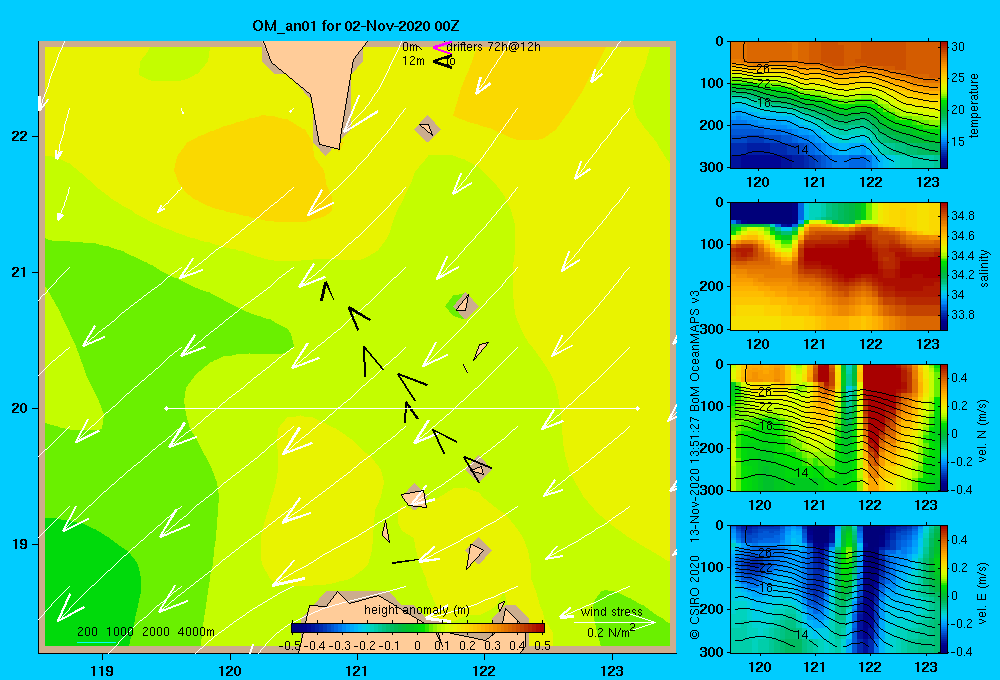This screenshot has width=1000, height=680.
Task: Click longitude label 119 on main map
Action: 102,670
